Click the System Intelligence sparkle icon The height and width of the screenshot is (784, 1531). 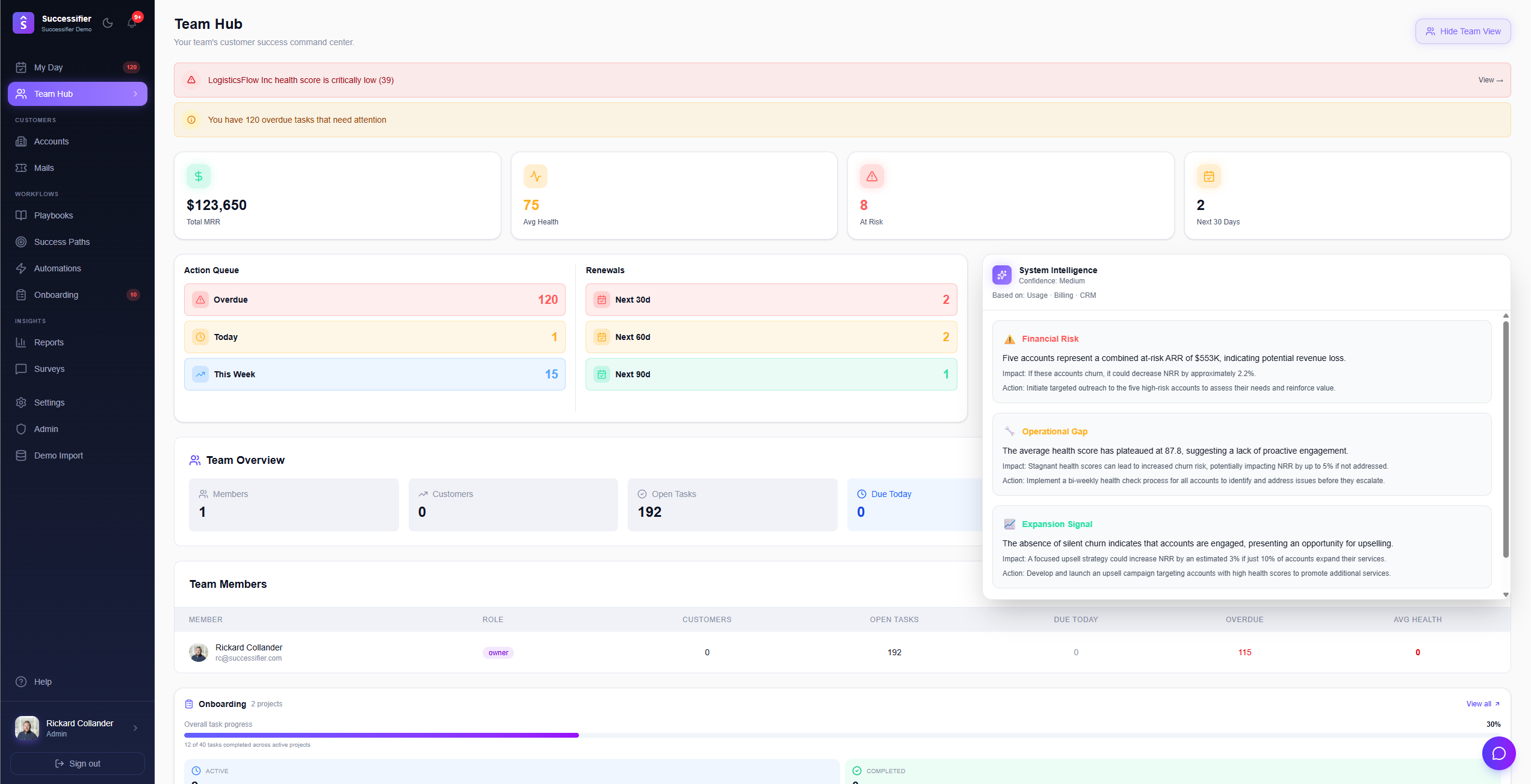tap(1001, 275)
